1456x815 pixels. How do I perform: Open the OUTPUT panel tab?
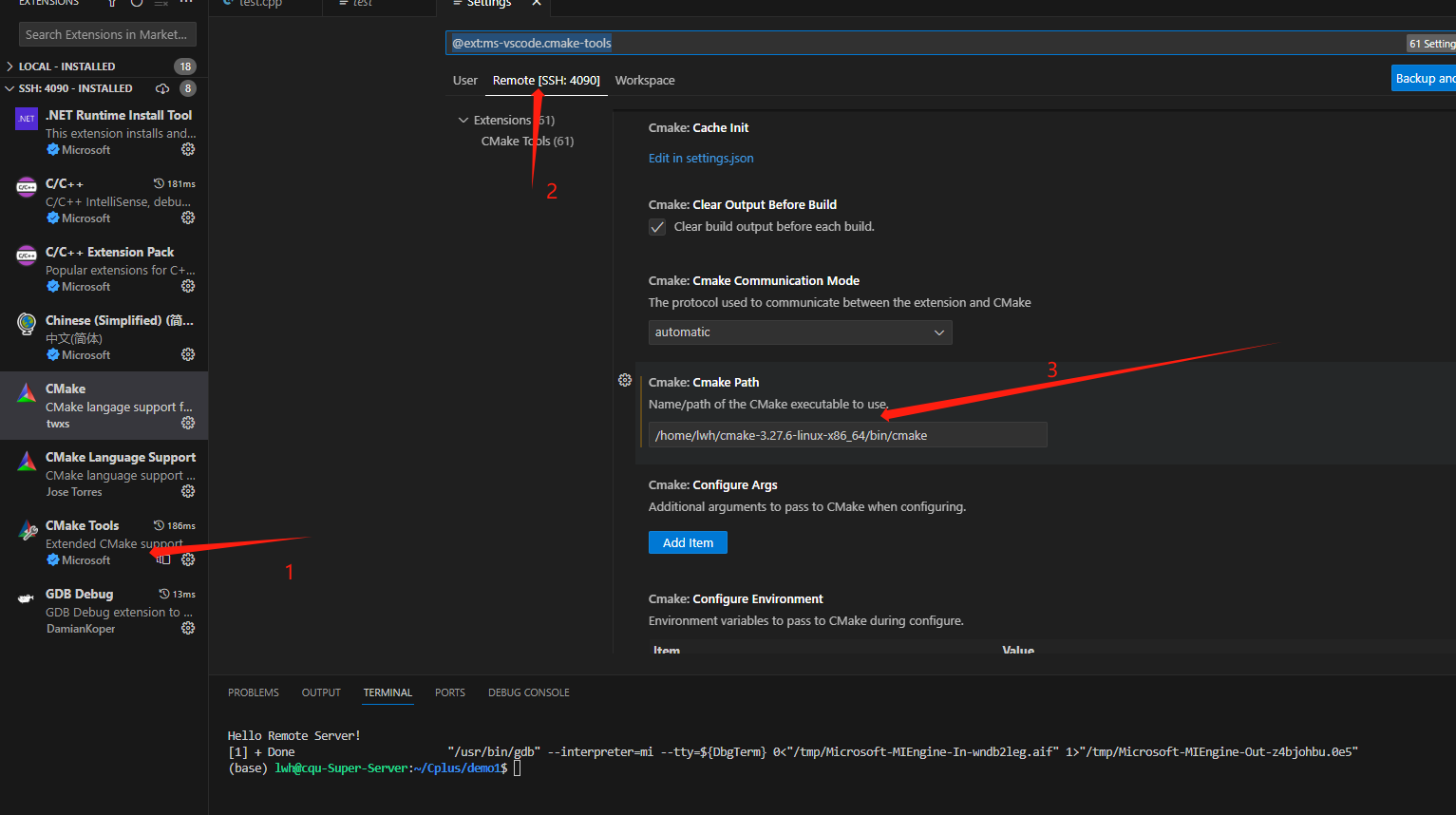click(x=321, y=692)
